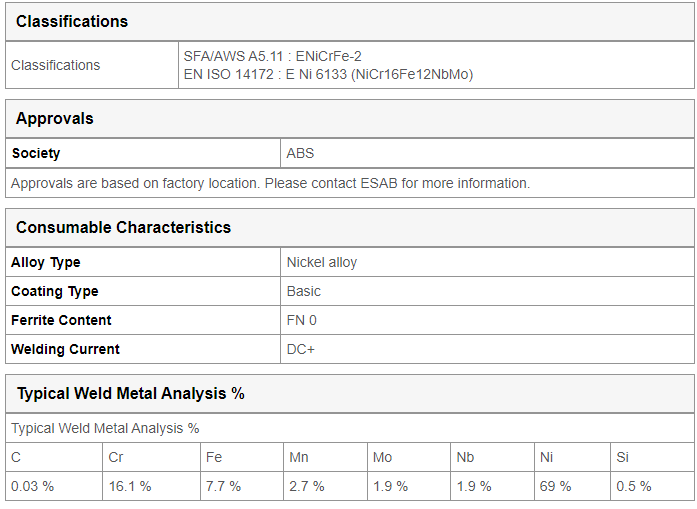Click the Cr column header cell

coord(152,457)
